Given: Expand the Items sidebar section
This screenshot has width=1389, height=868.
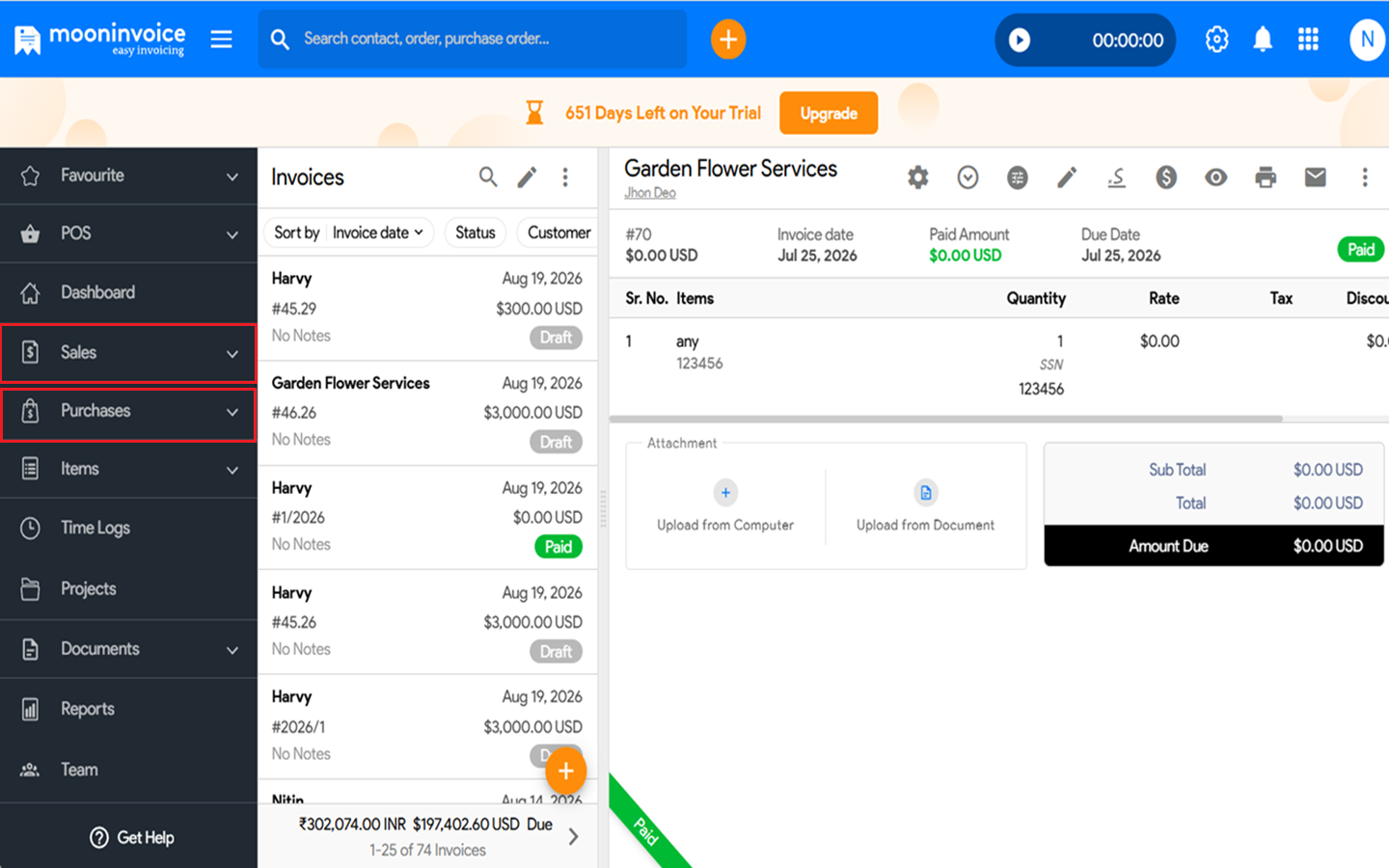Looking at the screenshot, I should (129, 469).
